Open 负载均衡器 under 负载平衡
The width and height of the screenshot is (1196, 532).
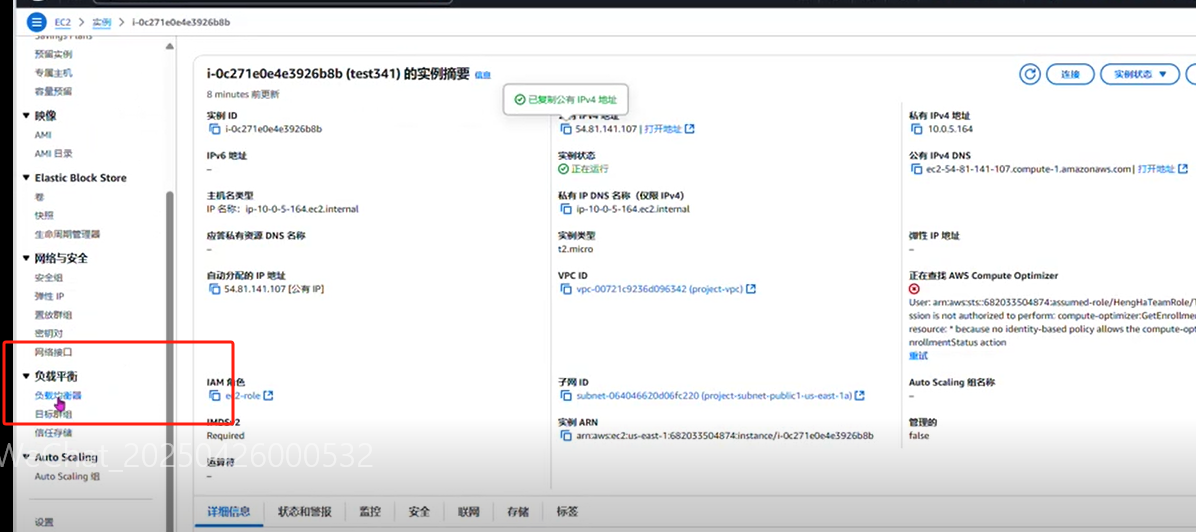tap(58, 395)
